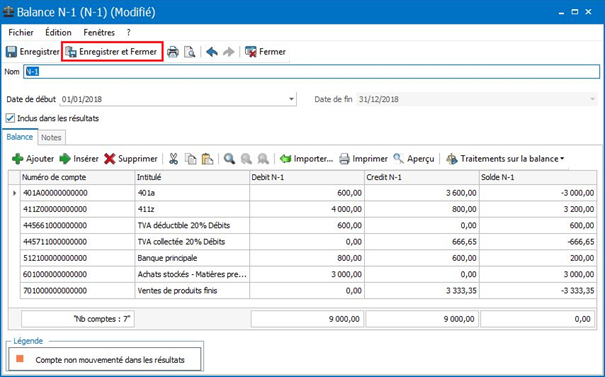Click the Enregistrer save button
The height and width of the screenshot is (377, 605).
click(33, 52)
